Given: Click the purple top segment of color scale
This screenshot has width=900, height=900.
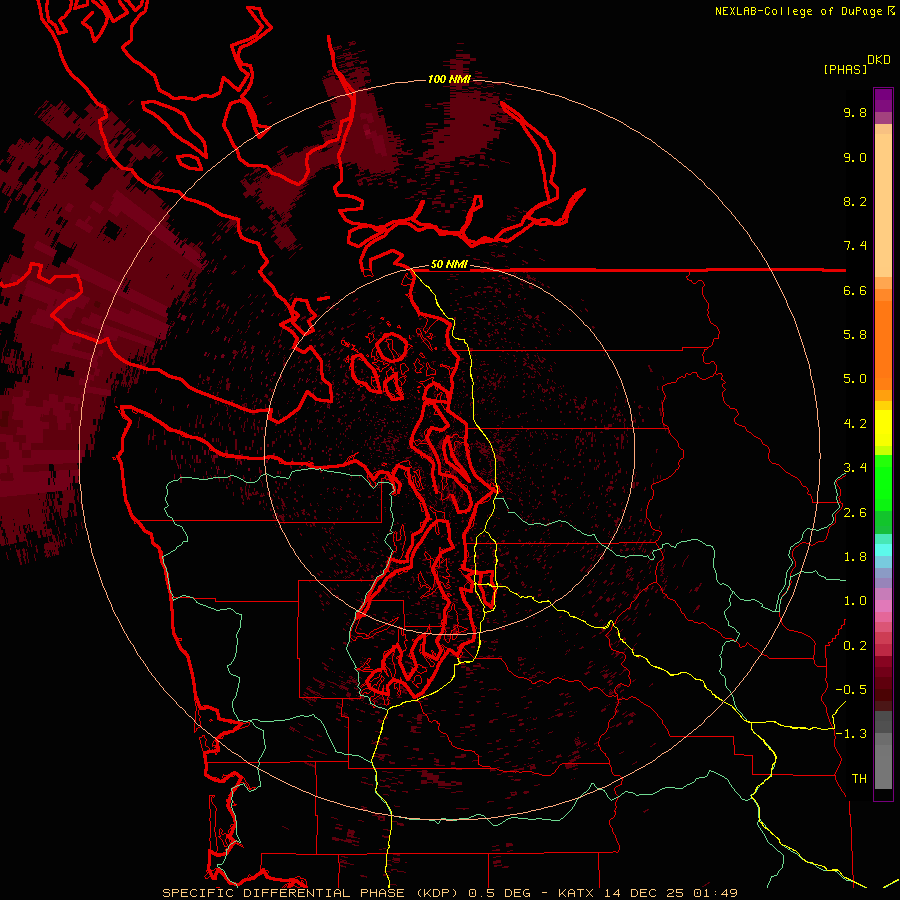Looking at the screenshot, I should click(883, 100).
